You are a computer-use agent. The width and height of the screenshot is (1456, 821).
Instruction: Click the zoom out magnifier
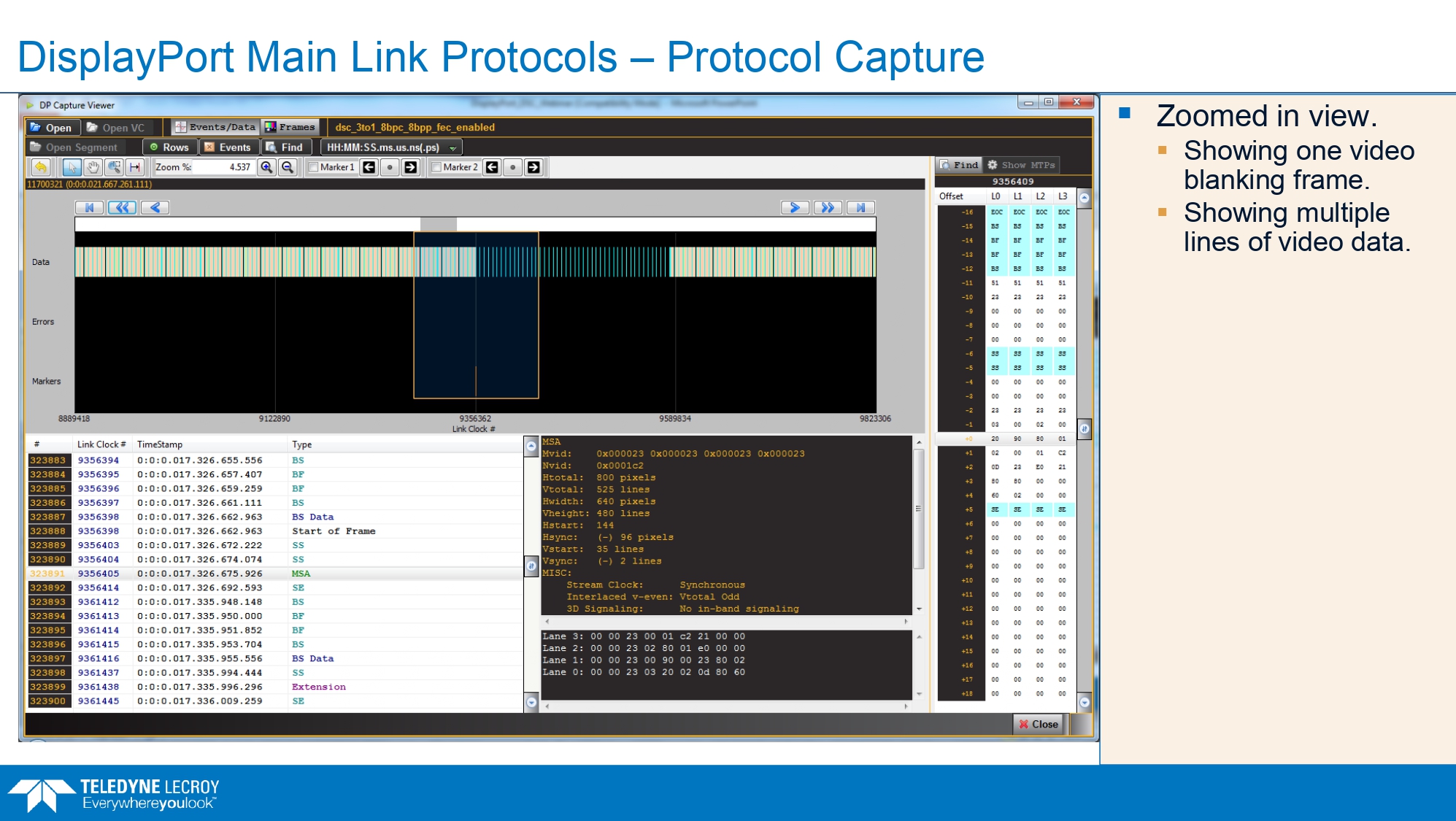click(288, 167)
